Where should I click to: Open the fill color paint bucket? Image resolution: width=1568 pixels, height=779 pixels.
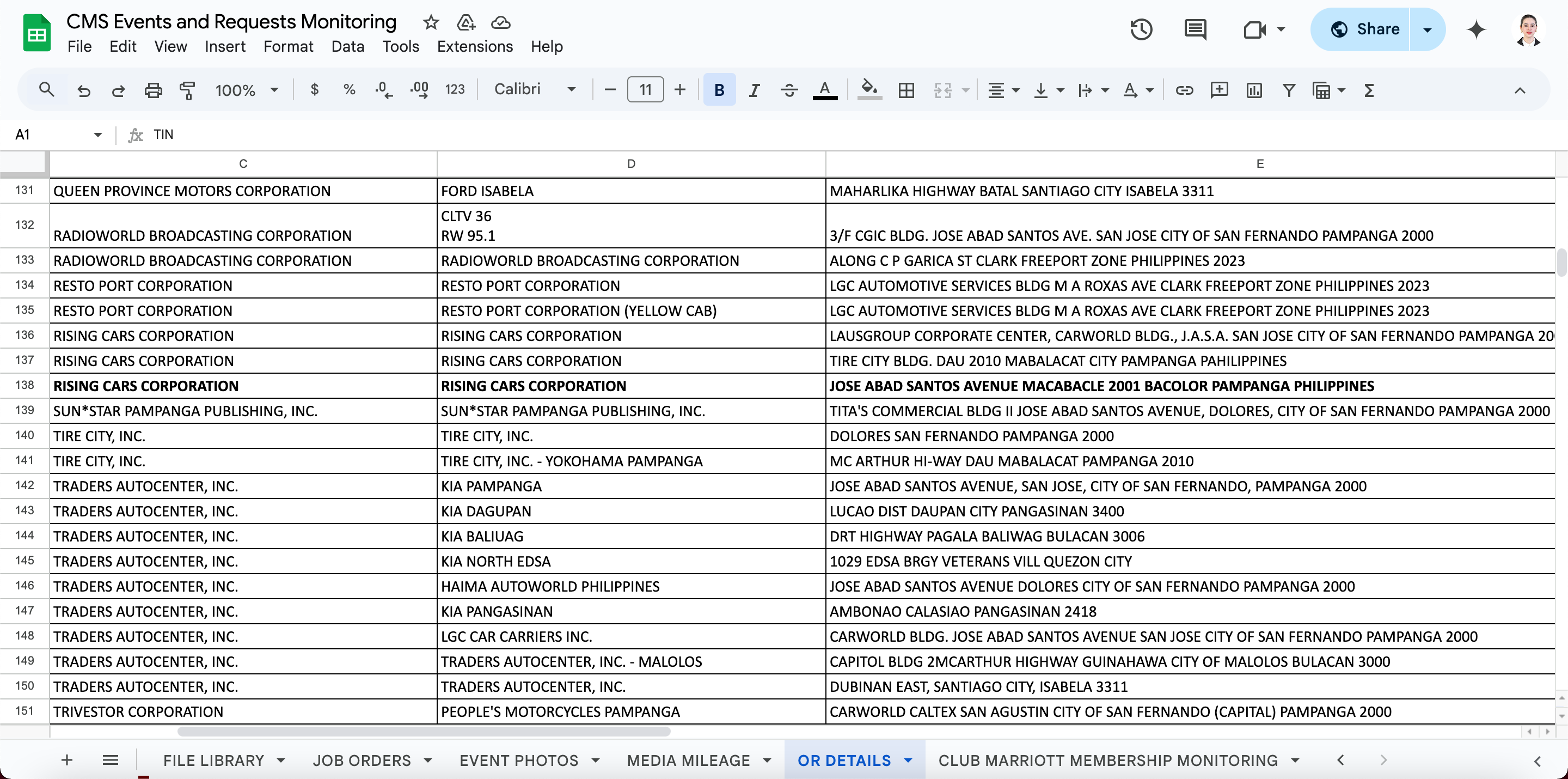(x=869, y=90)
